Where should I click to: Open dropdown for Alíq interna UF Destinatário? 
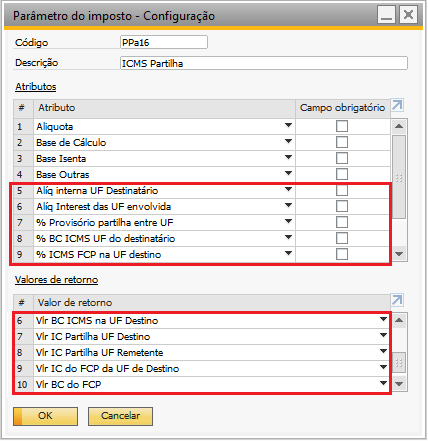[288, 189]
